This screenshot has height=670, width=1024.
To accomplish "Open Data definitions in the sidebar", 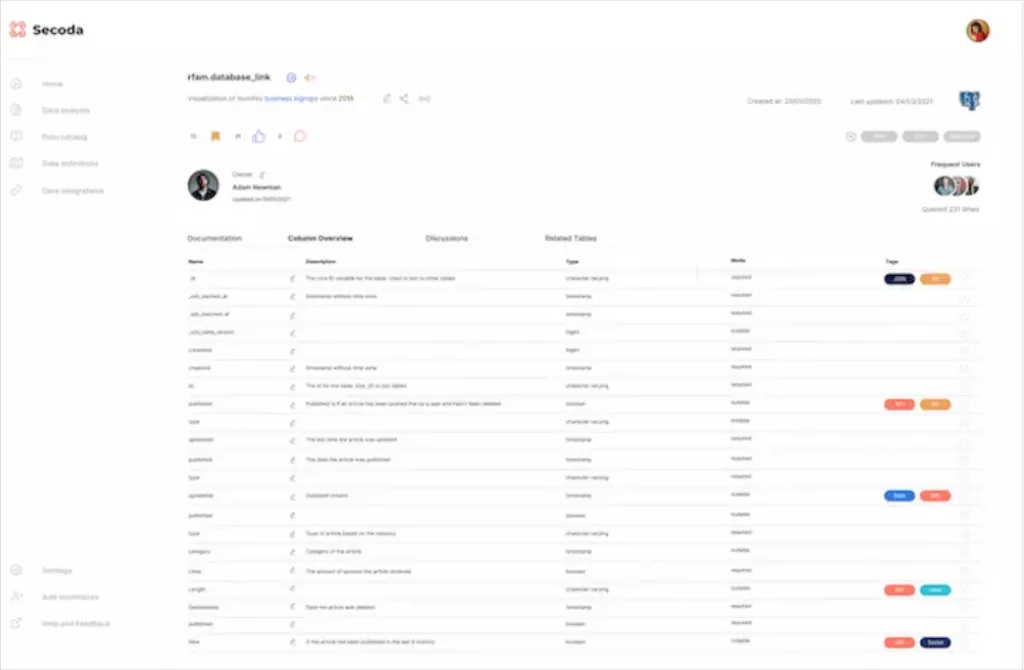I will coord(70,163).
